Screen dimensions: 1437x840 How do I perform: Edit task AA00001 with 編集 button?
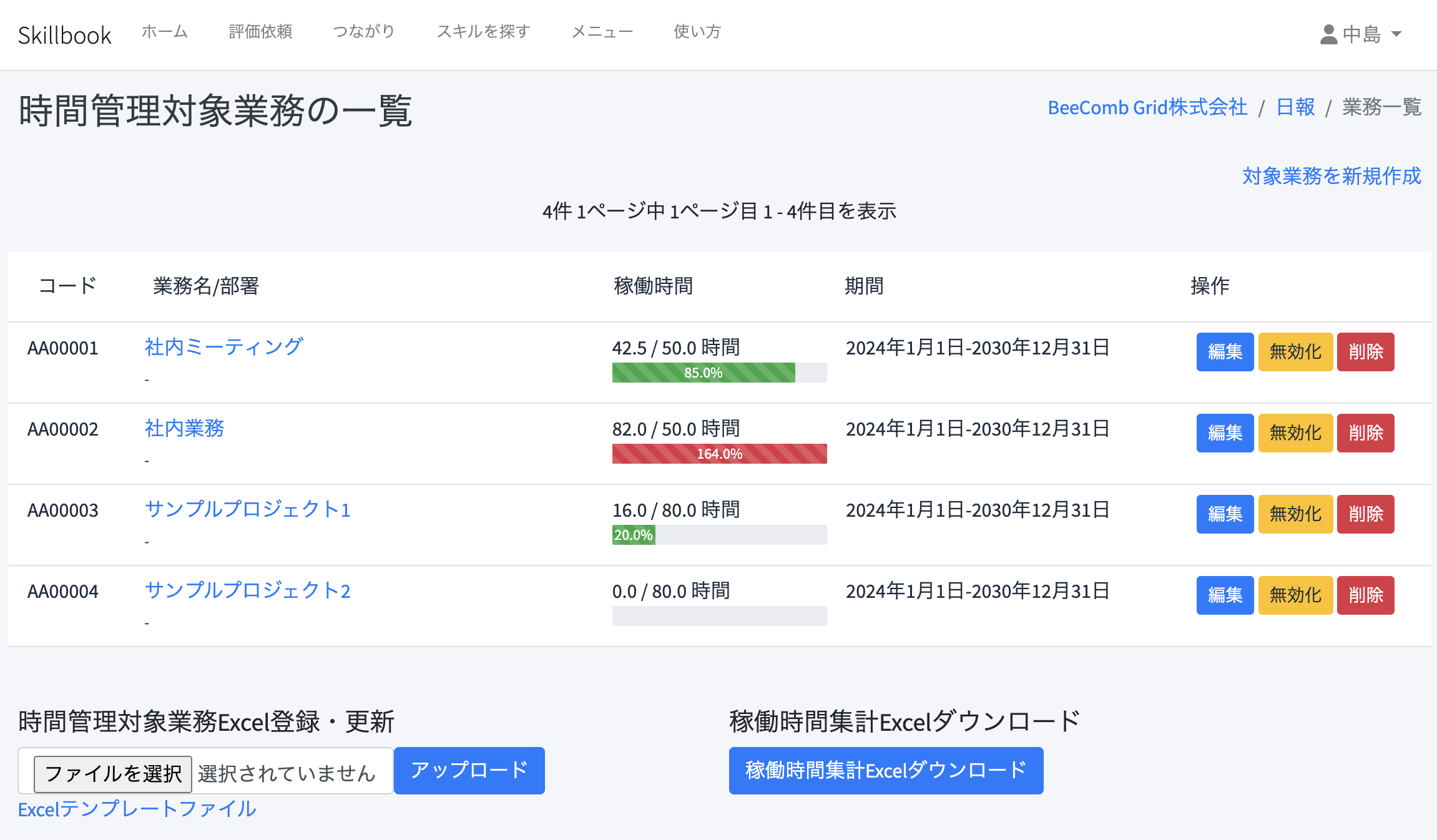[1225, 352]
